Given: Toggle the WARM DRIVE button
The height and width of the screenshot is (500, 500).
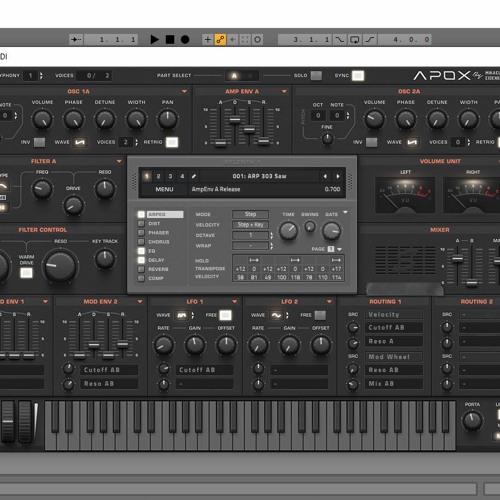Looking at the screenshot, I should [26, 273].
